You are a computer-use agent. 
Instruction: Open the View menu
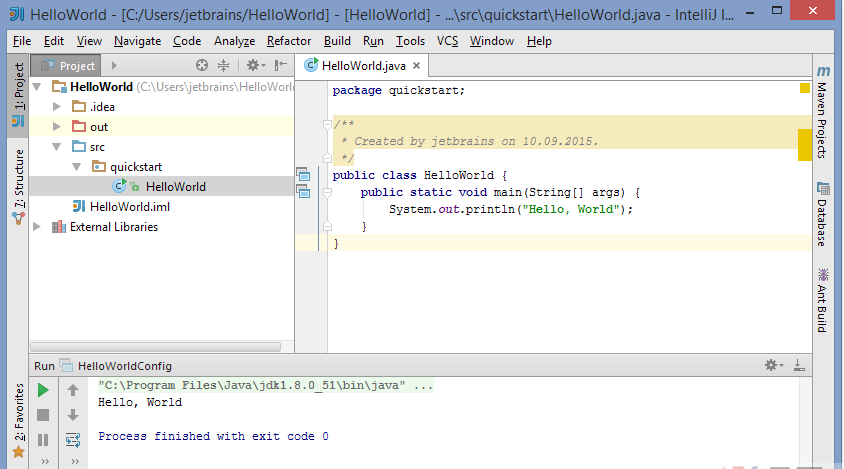tap(89, 41)
